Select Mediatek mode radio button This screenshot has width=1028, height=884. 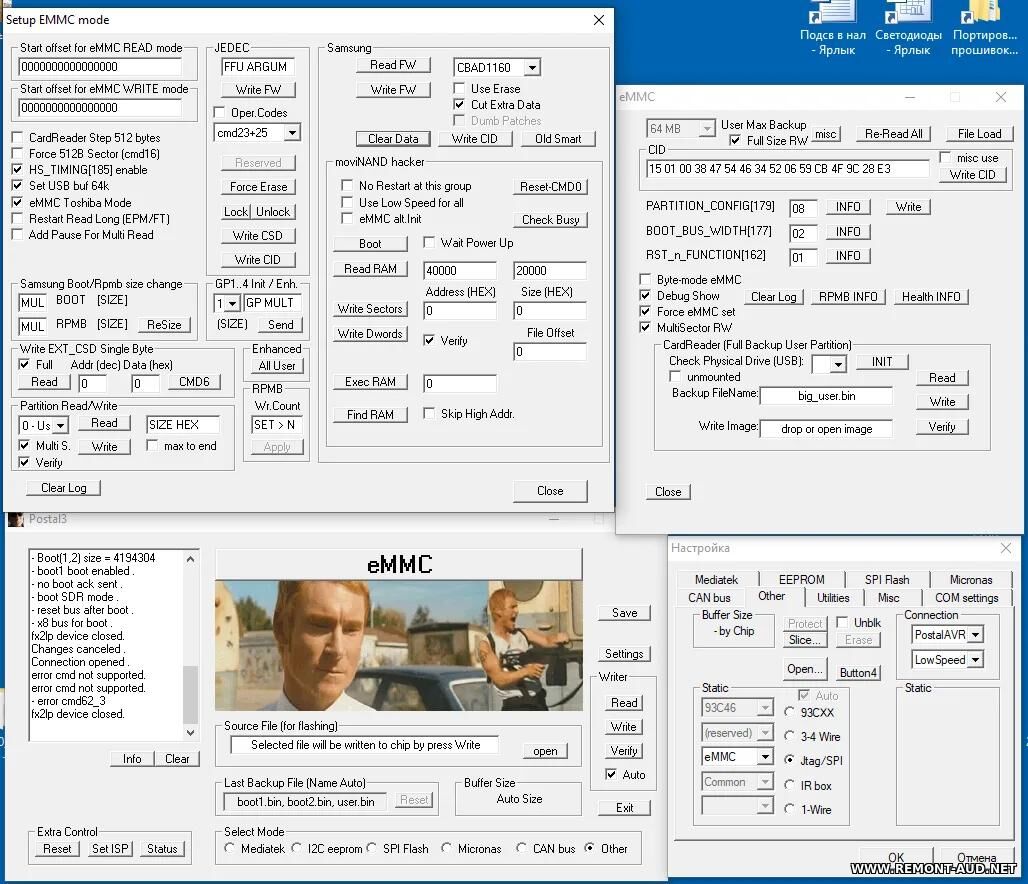point(229,848)
